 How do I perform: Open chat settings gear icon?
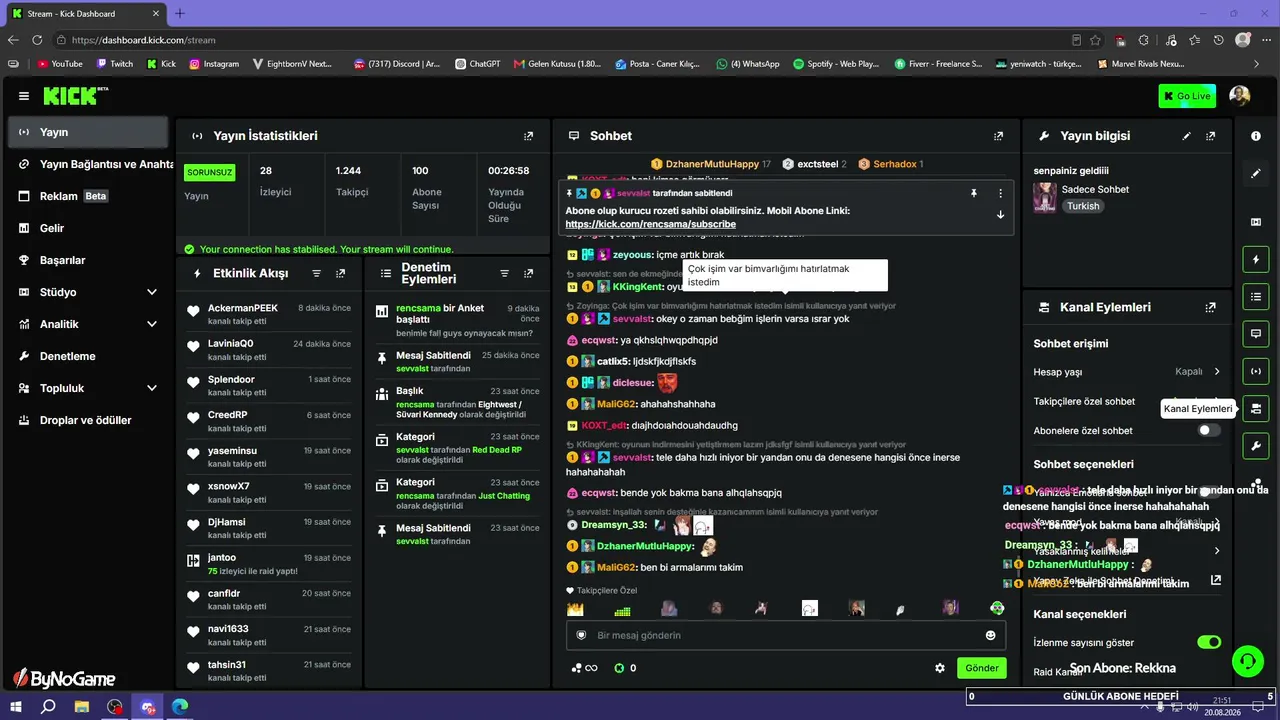(940, 668)
